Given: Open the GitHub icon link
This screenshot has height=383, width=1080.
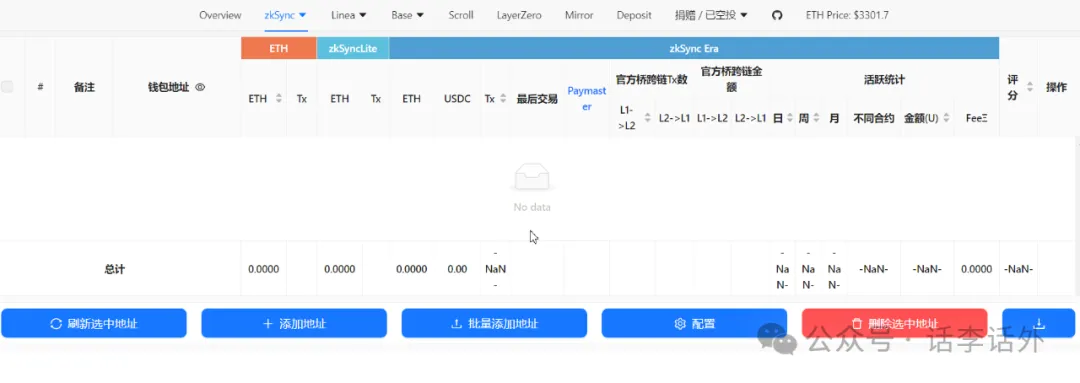Looking at the screenshot, I should point(777,15).
